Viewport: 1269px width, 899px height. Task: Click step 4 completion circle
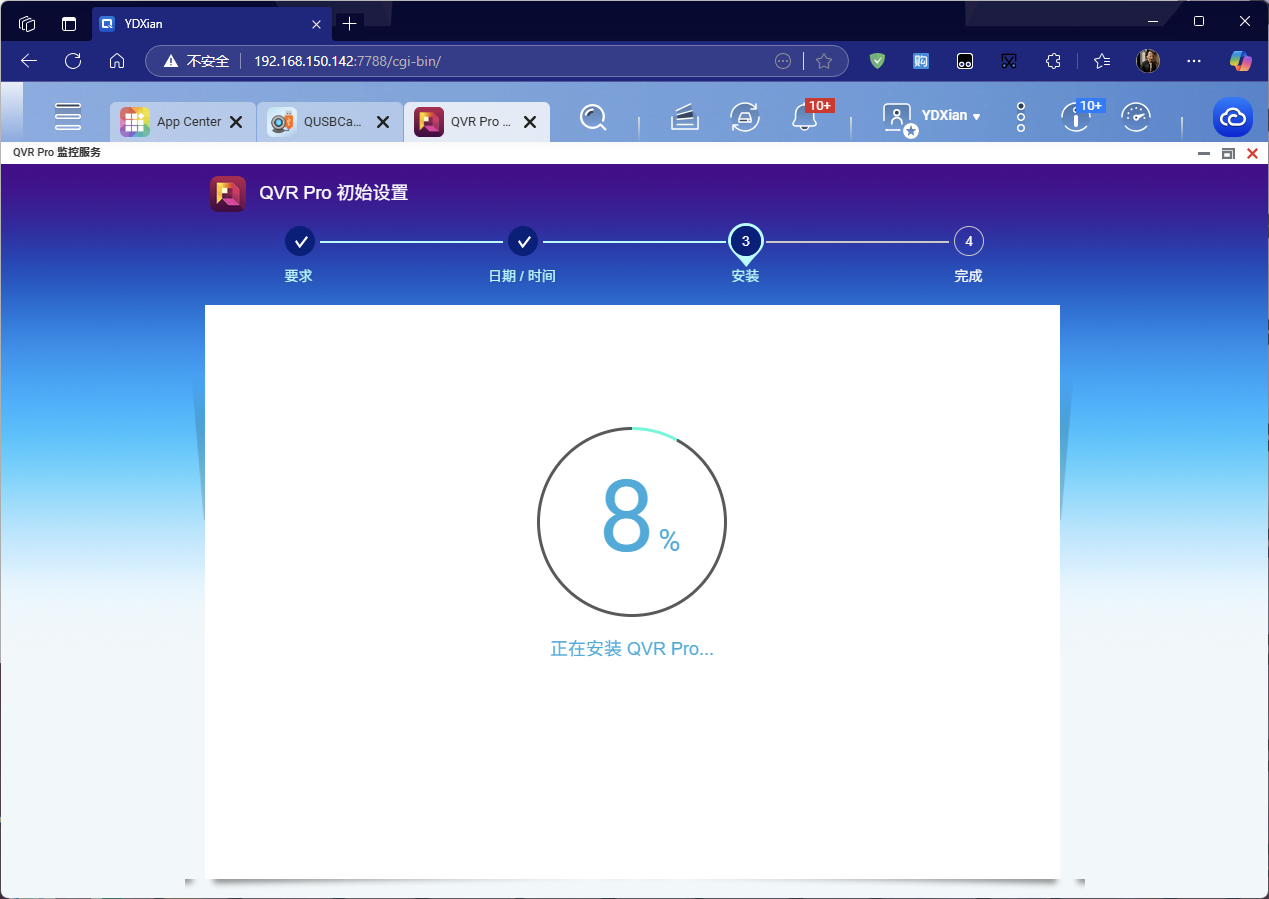coord(968,242)
